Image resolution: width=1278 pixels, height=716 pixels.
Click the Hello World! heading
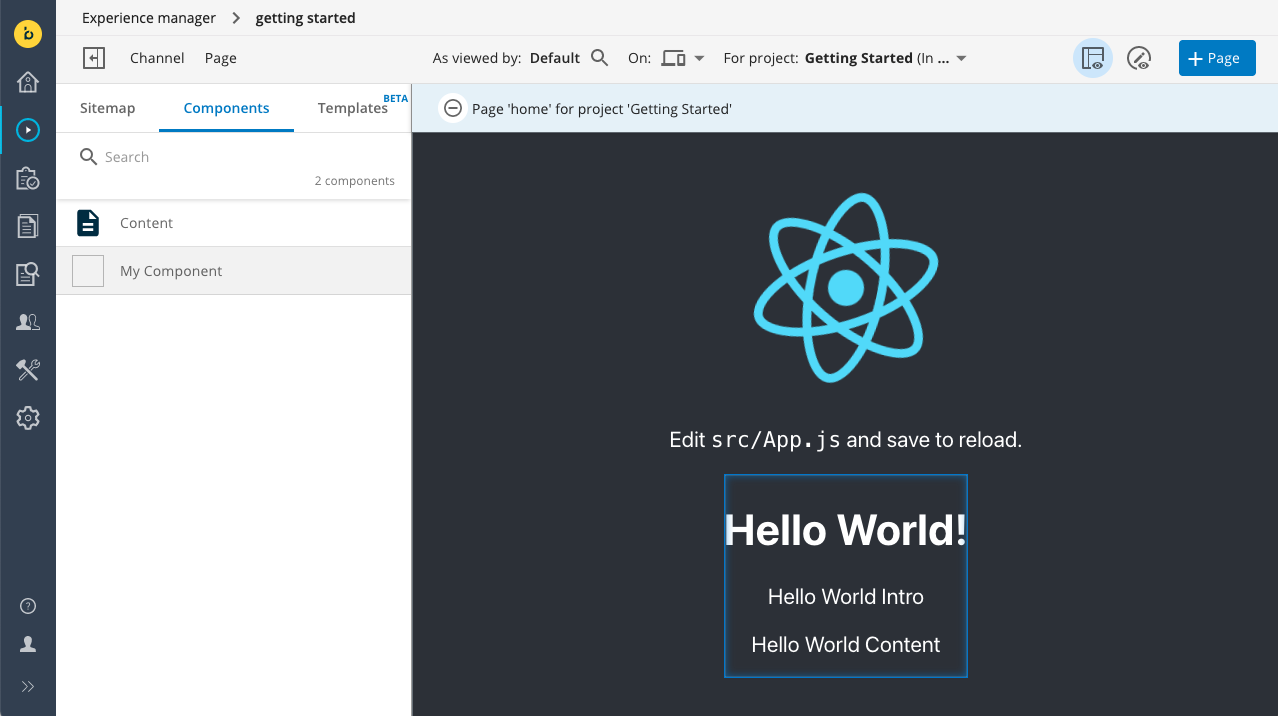pos(846,530)
